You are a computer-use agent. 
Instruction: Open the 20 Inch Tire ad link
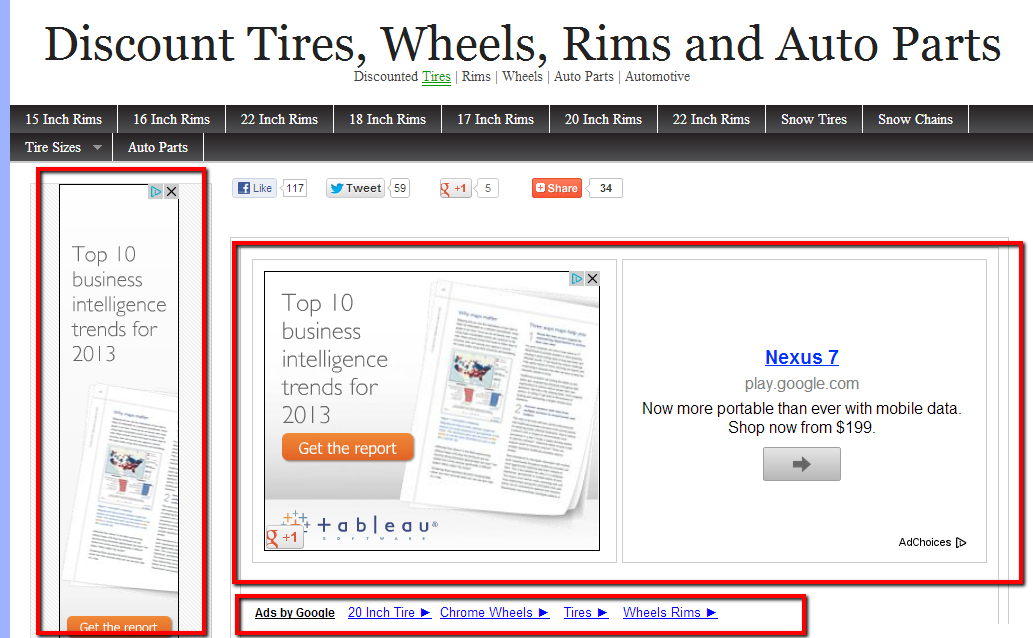pyautogui.click(x=389, y=612)
